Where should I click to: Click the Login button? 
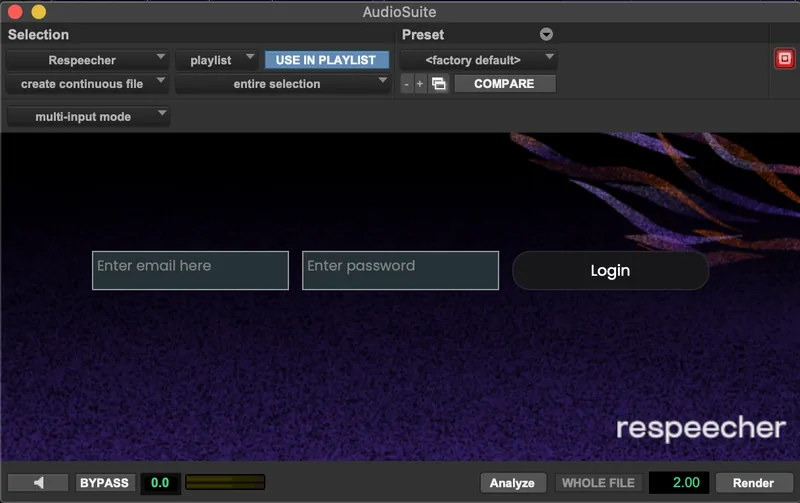[x=610, y=270]
